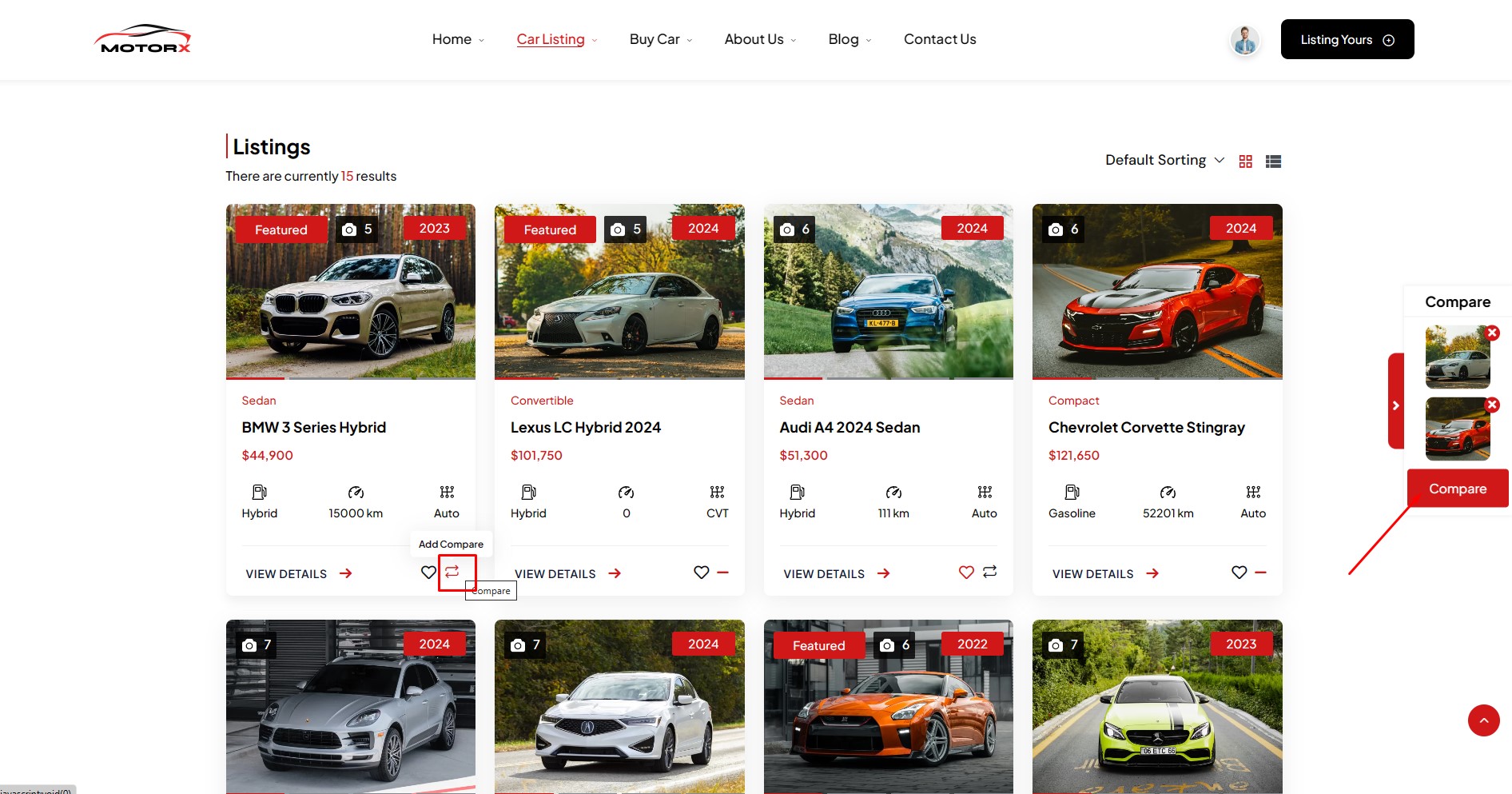Click the scroll-to-top button
1512x794 pixels.
[1483, 720]
